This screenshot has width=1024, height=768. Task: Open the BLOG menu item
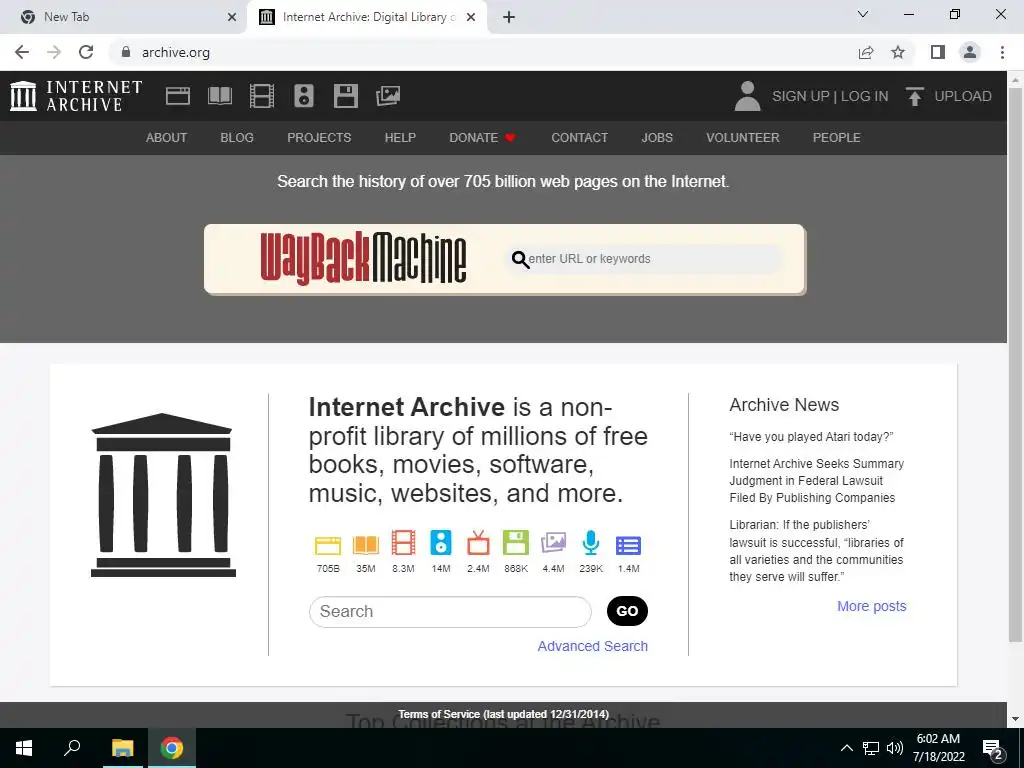point(237,138)
